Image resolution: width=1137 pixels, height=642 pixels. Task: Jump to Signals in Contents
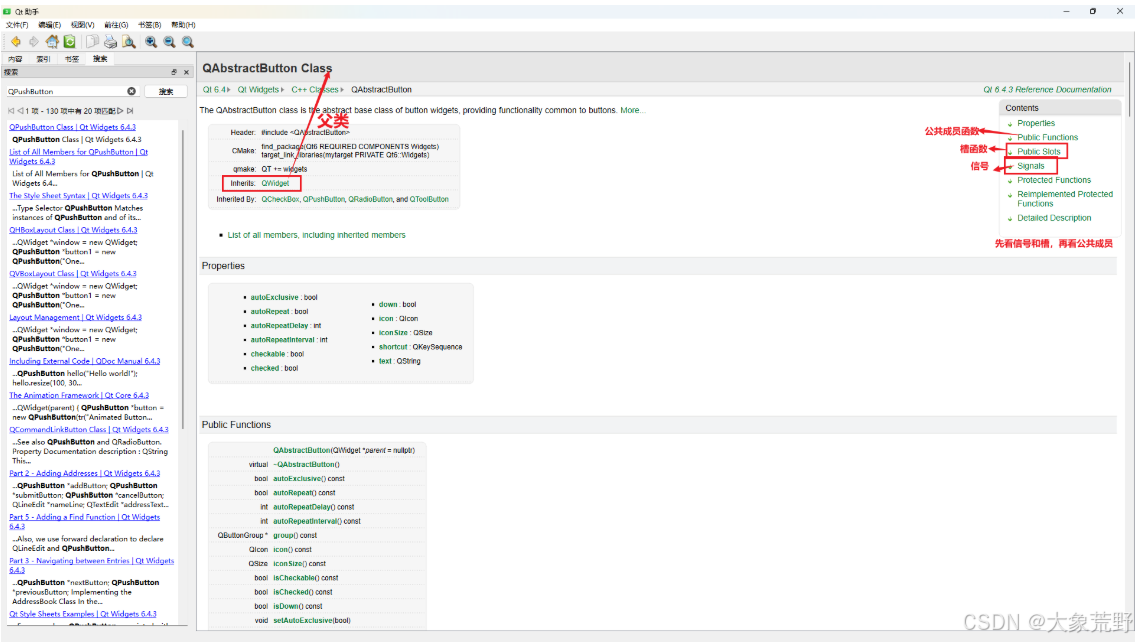(1030, 166)
